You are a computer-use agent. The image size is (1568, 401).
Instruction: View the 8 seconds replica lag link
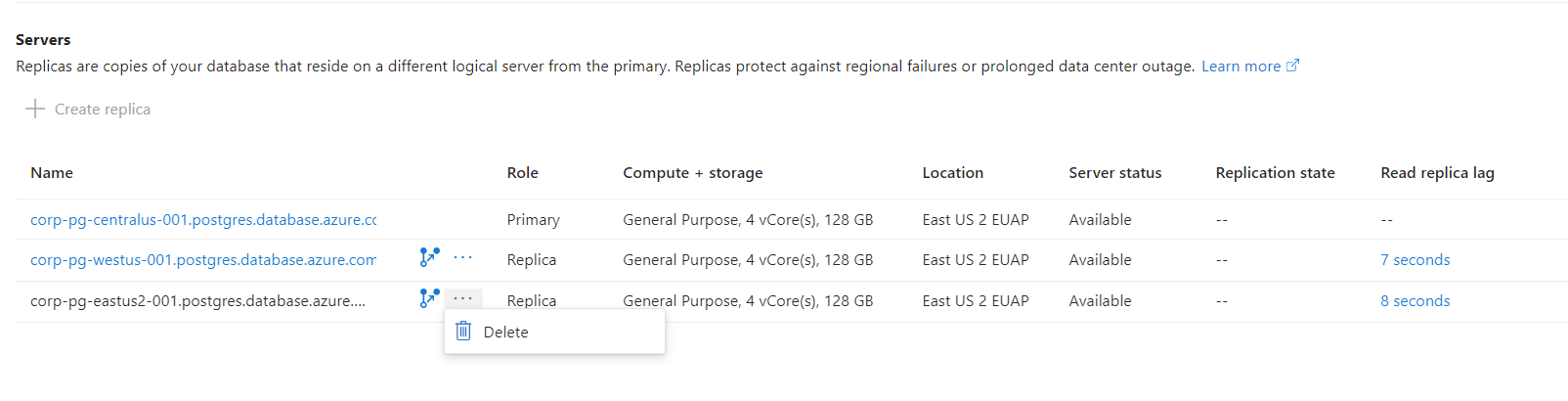(1415, 301)
